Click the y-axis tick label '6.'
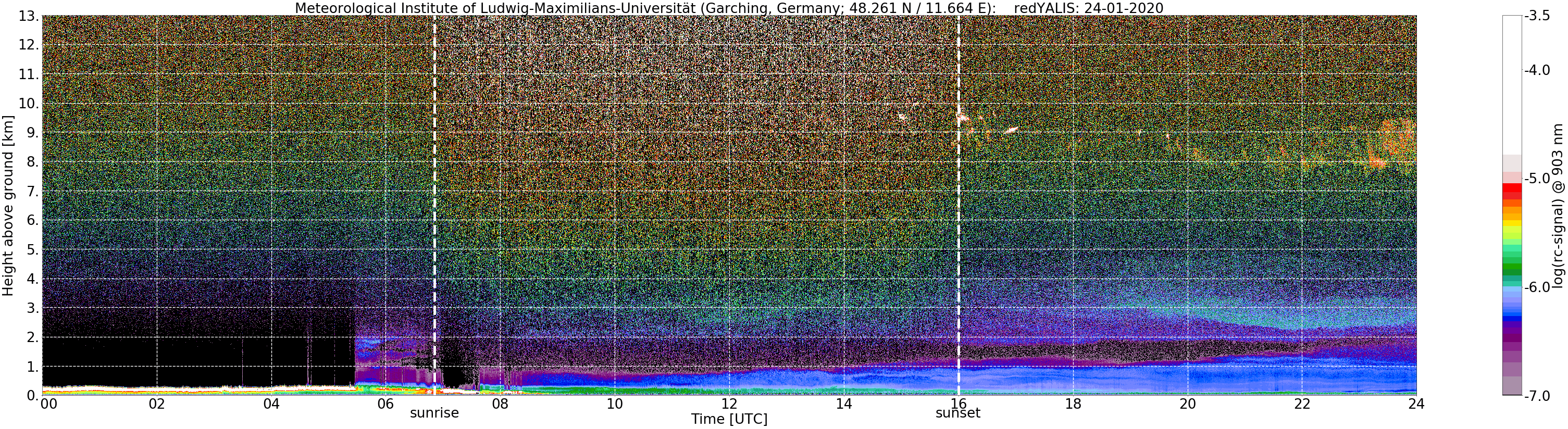Viewport: 1568px width, 429px height. click(x=33, y=220)
